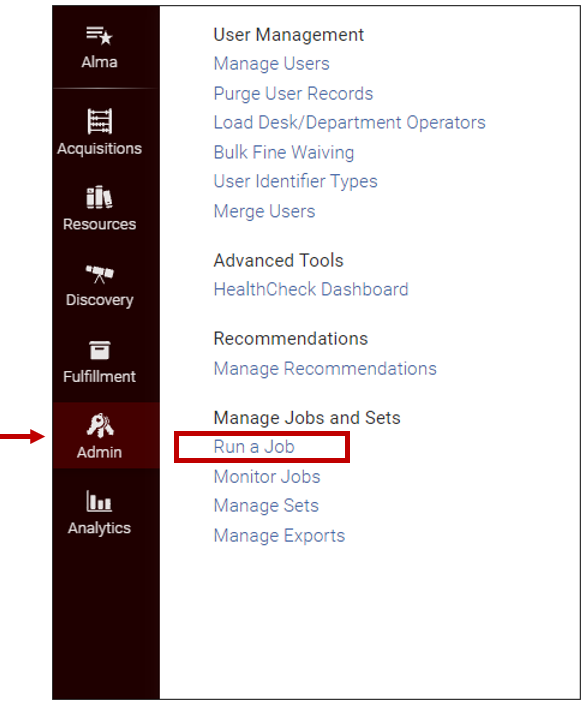Open the Alma star menu icon

(100, 35)
